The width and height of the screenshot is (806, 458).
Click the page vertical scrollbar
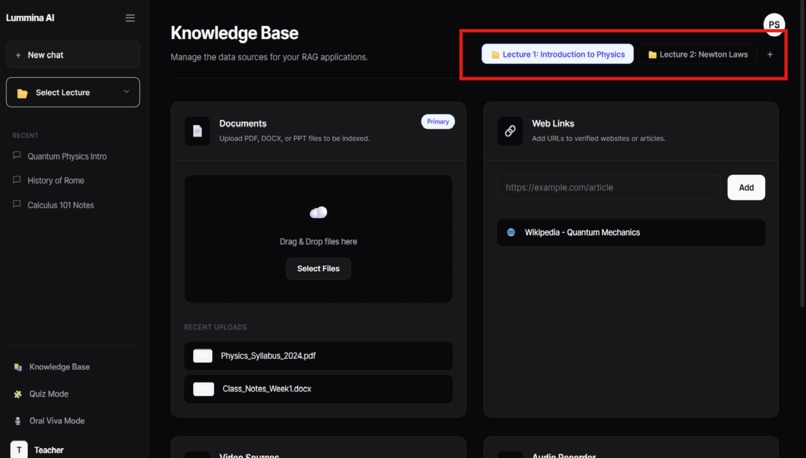[x=802, y=154]
